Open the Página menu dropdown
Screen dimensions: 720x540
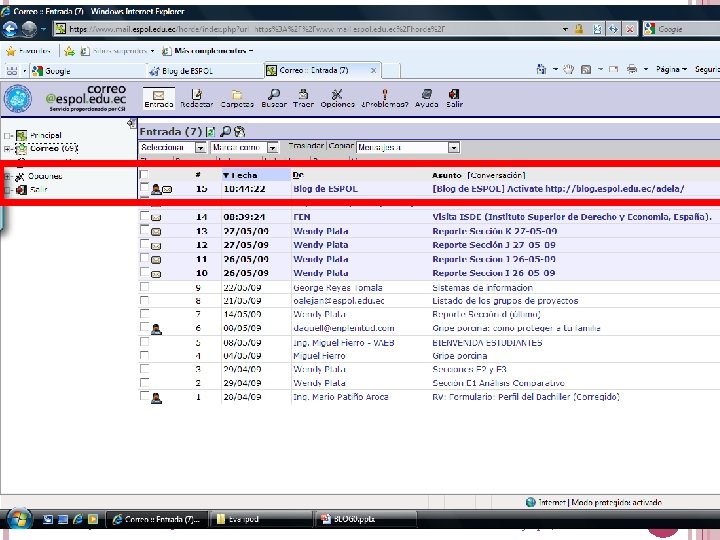[x=671, y=69]
